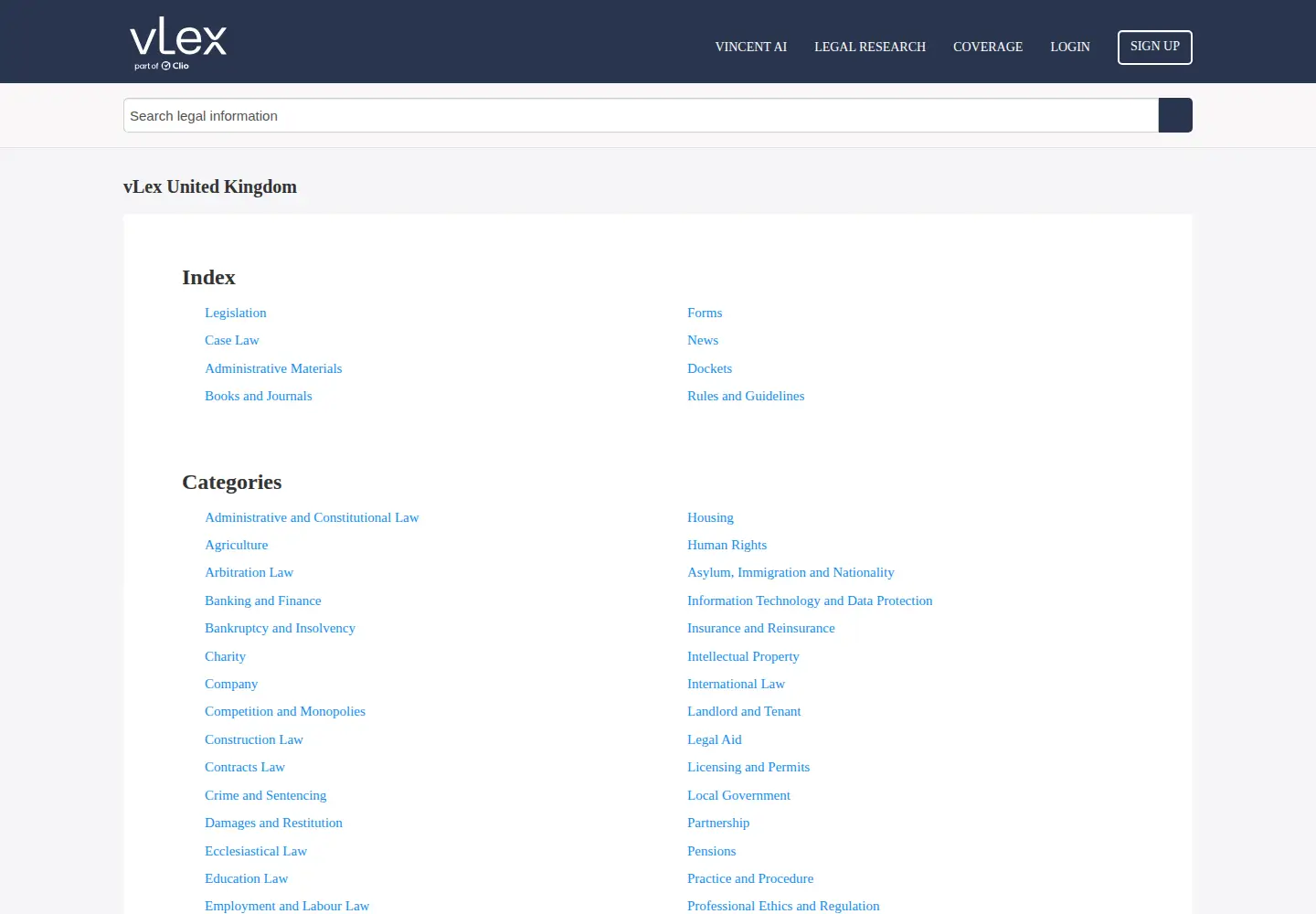This screenshot has height=914, width=1316.
Task: Select Bankruptcy and Insolvency category
Action: point(280,628)
